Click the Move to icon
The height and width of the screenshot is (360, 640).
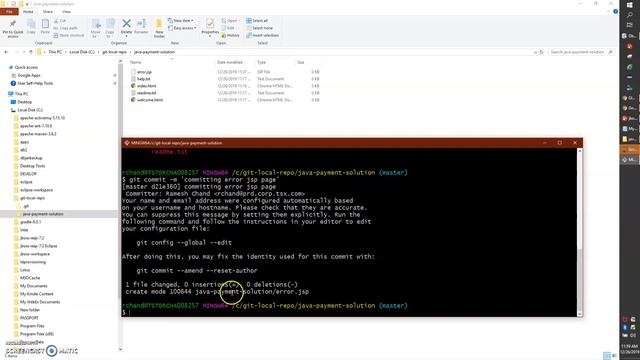click(x=96, y=24)
